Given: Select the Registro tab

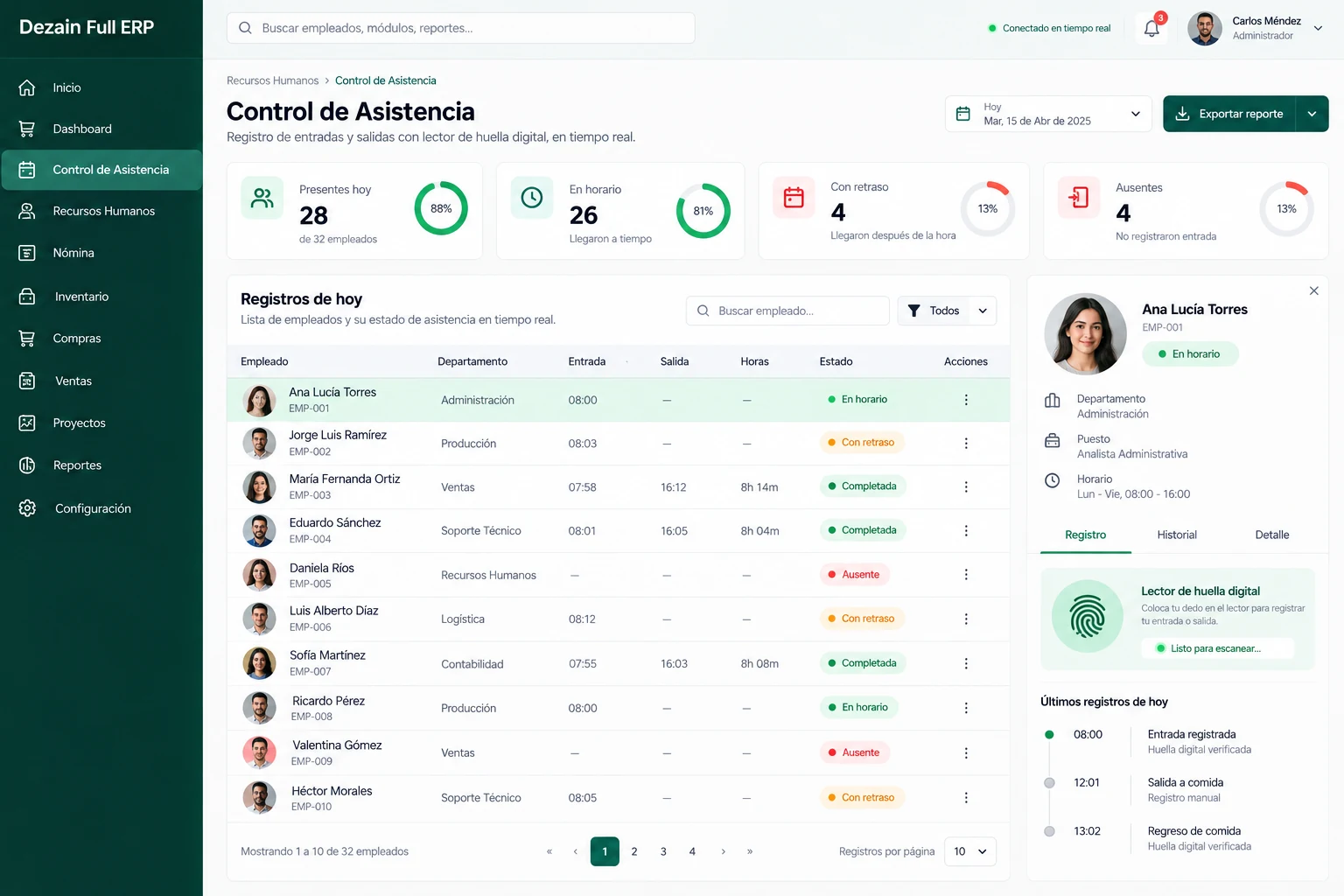Looking at the screenshot, I should 1086,535.
